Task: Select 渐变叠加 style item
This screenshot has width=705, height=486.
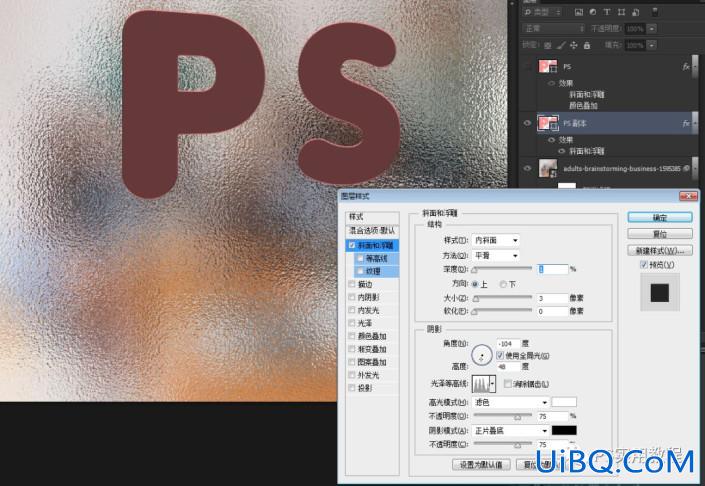Action: point(372,349)
